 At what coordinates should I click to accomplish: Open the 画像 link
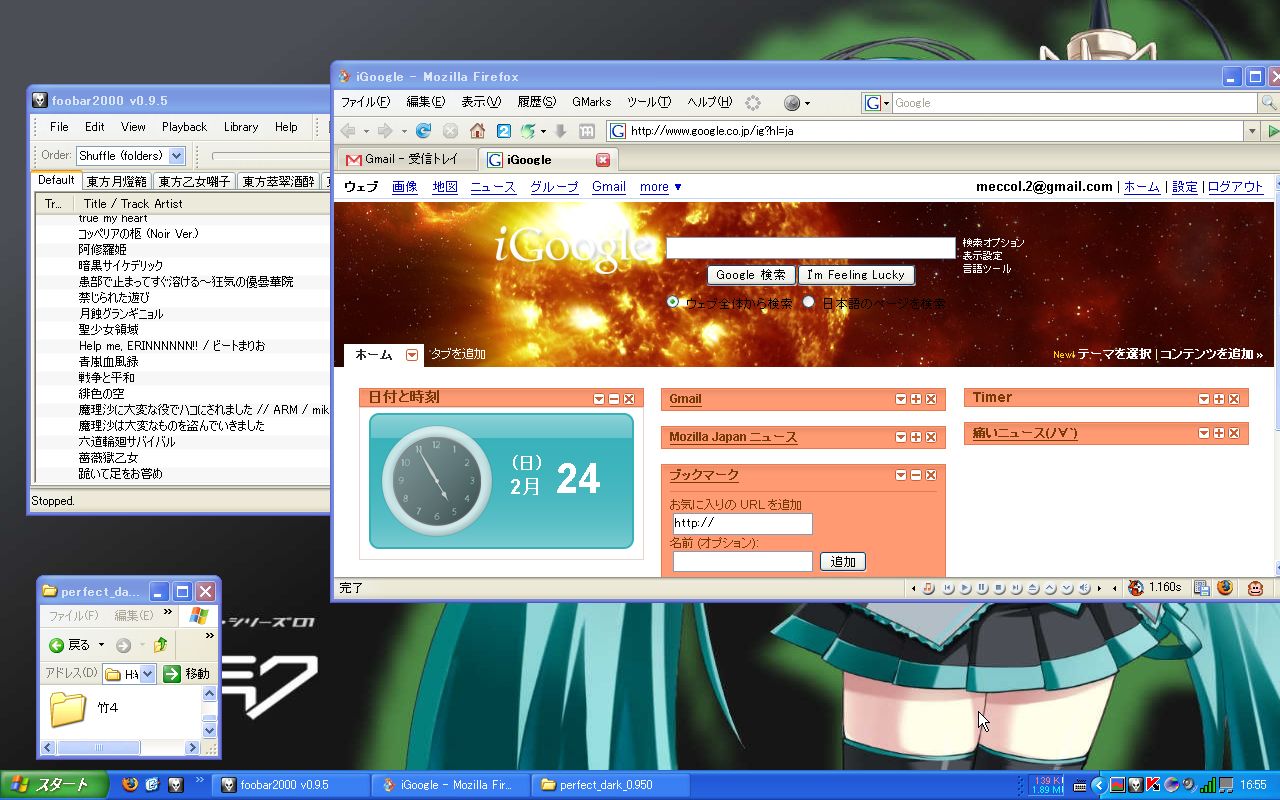(x=404, y=187)
